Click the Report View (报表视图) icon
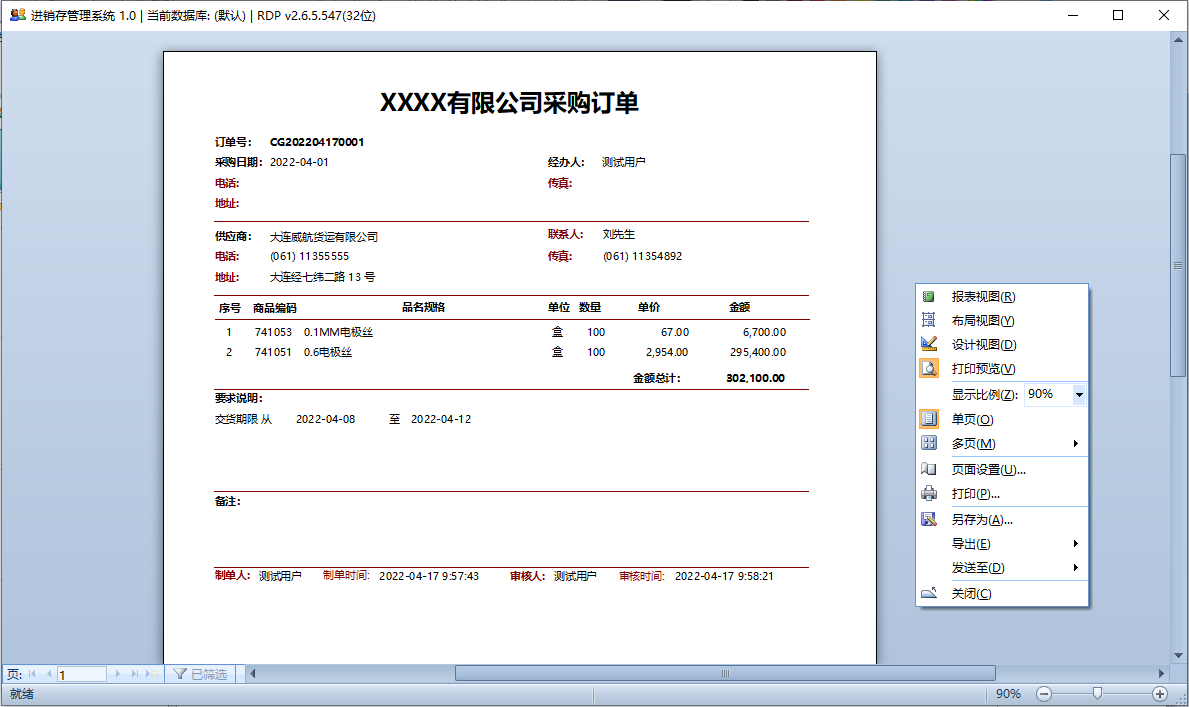Screen dimensions: 1189x707 tap(929, 297)
